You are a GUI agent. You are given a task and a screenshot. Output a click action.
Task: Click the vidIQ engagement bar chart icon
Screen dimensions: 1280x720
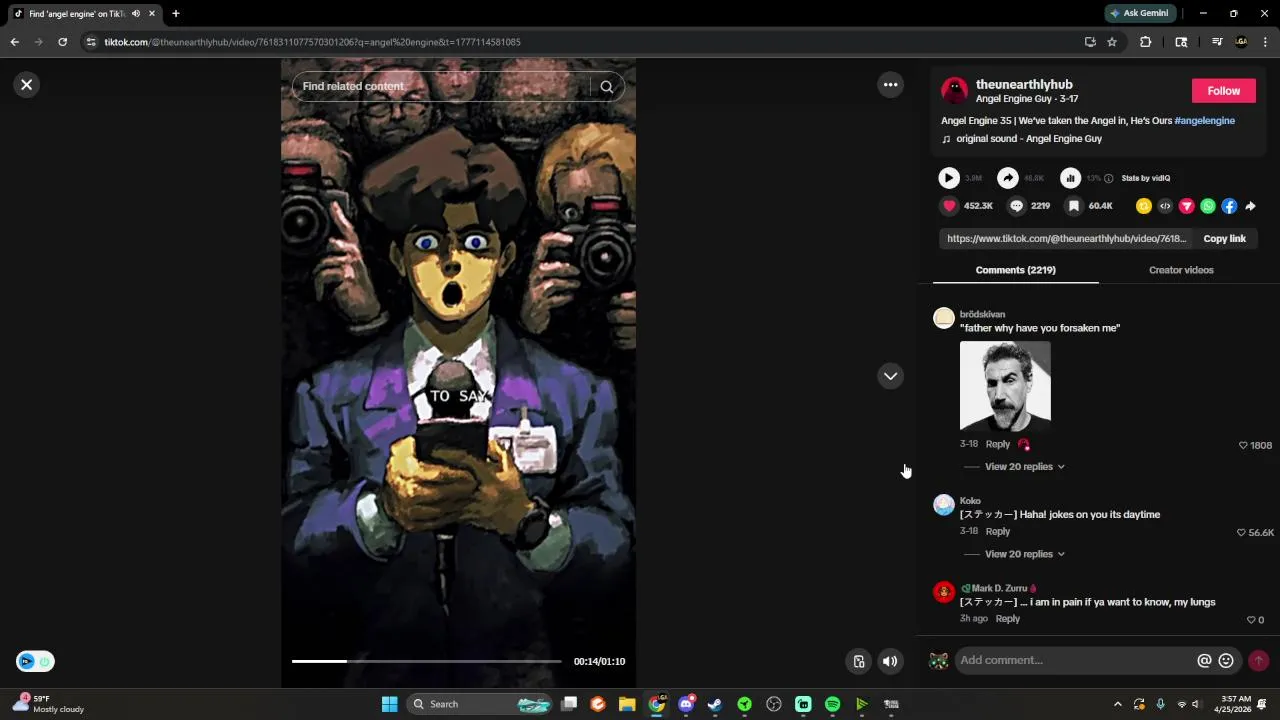(1070, 178)
